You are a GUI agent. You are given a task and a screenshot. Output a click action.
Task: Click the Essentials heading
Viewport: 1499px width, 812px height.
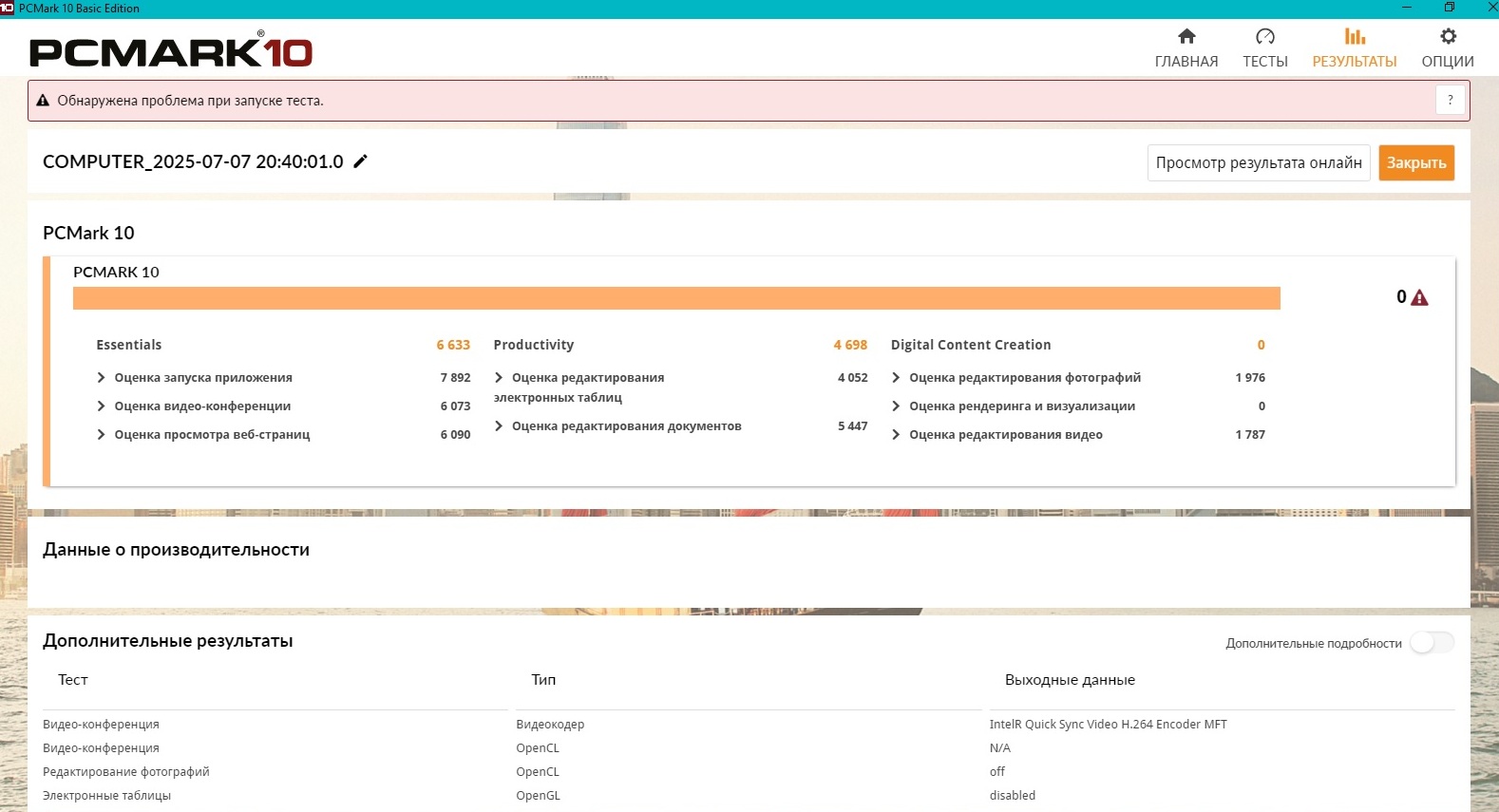coord(129,345)
